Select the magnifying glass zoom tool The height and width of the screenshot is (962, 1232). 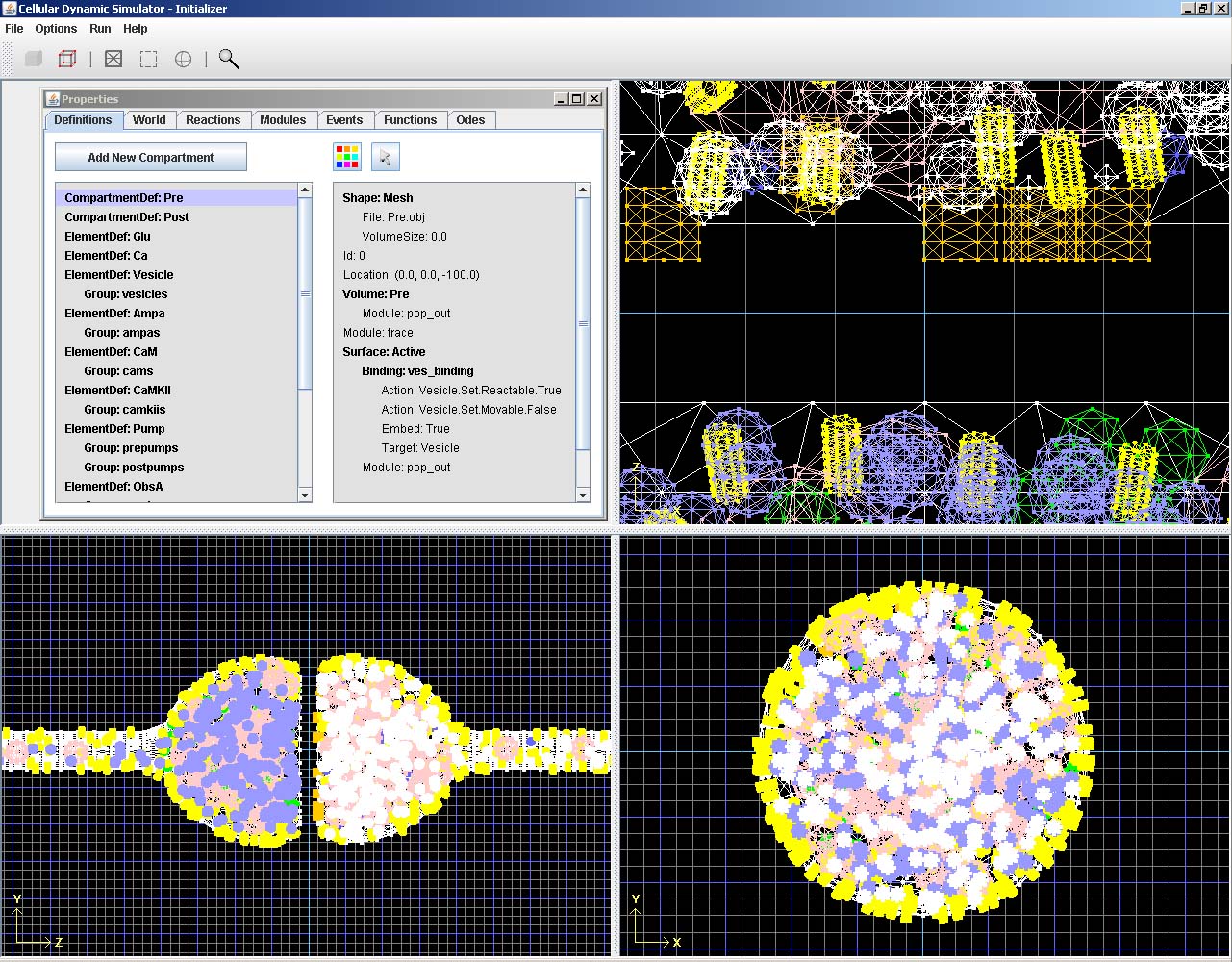[x=228, y=59]
